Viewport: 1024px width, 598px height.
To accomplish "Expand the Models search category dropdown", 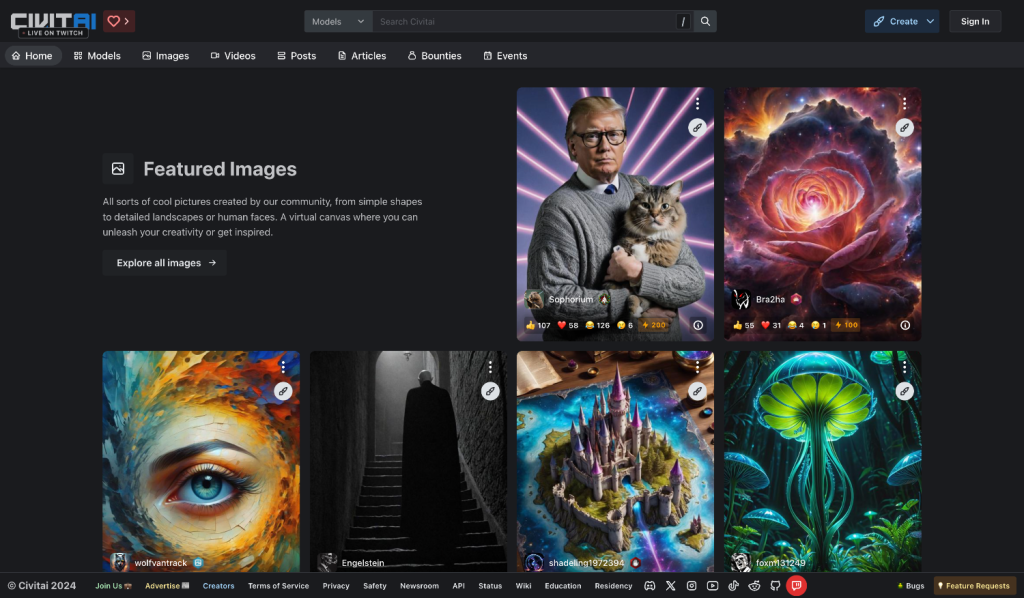I will point(338,21).
